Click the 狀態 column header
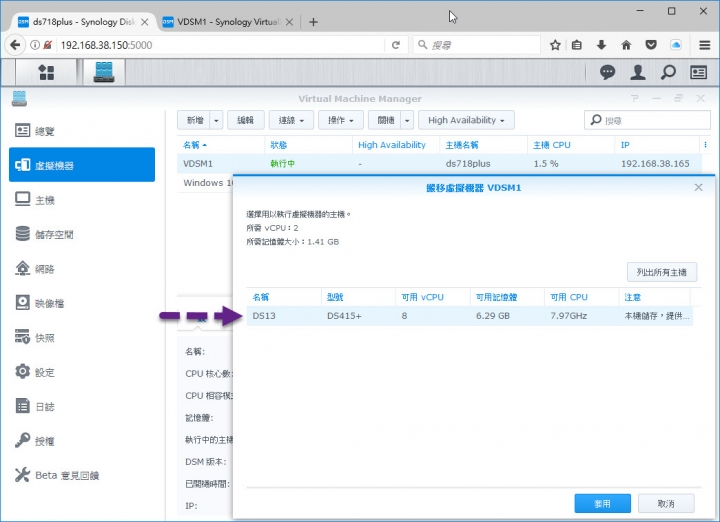 click(308, 145)
